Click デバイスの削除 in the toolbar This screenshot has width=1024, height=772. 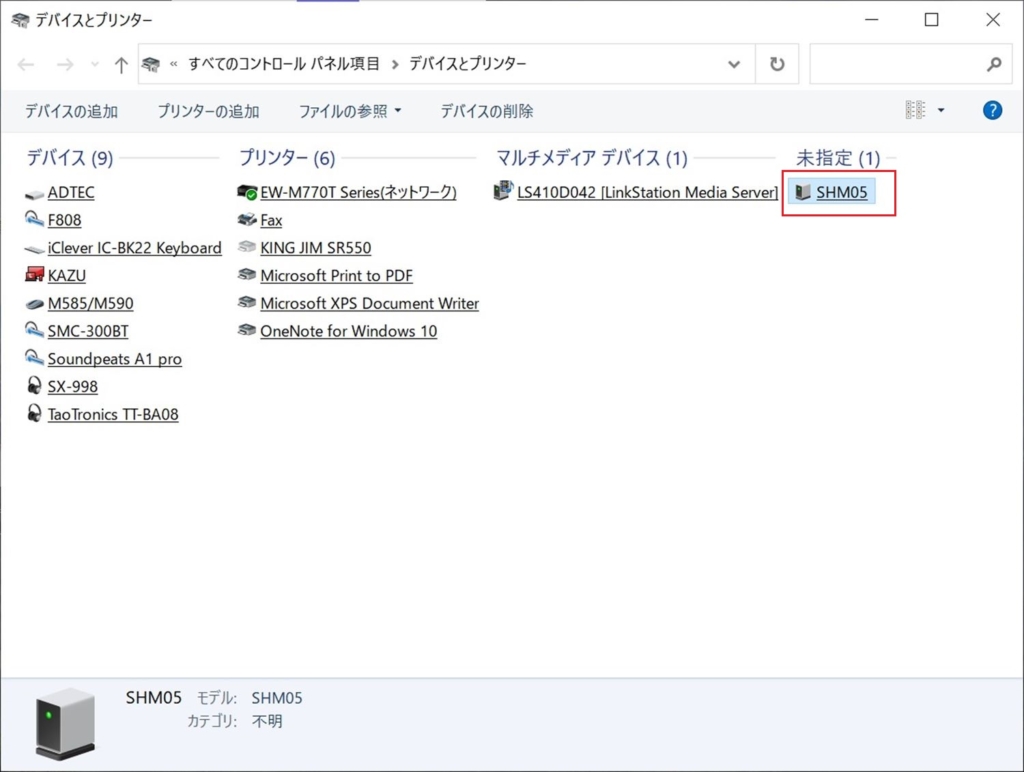(x=487, y=111)
